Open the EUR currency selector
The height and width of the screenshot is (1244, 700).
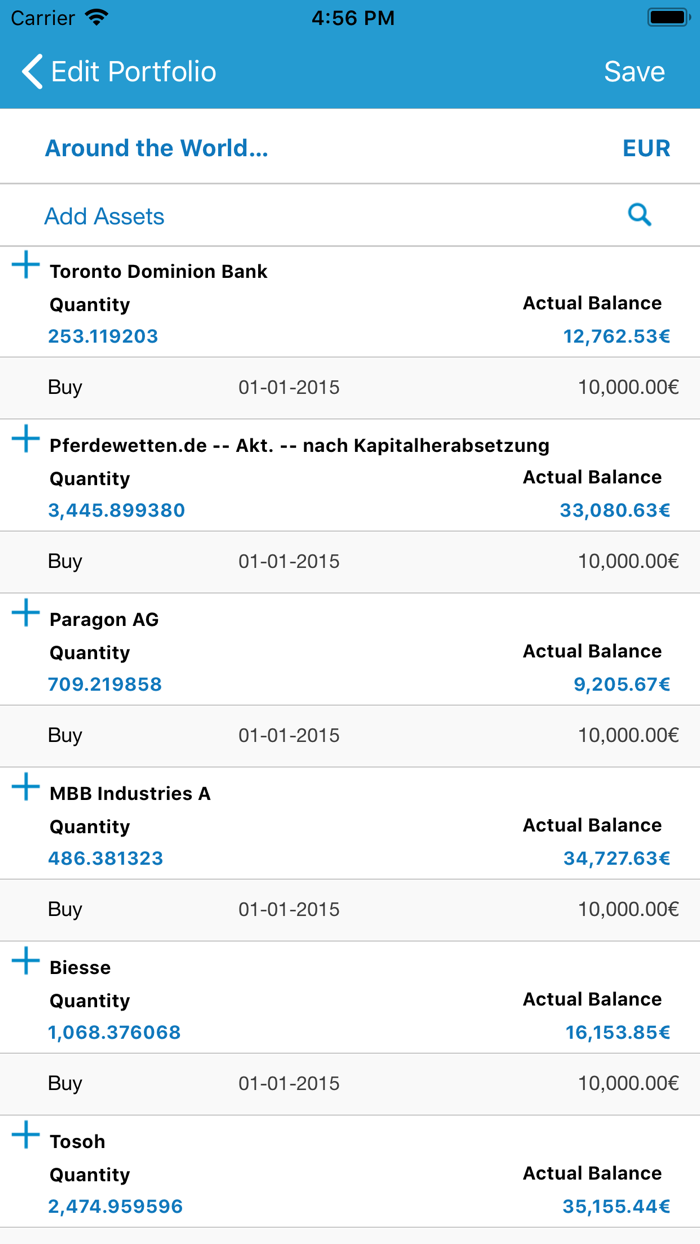tap(646, 148)
